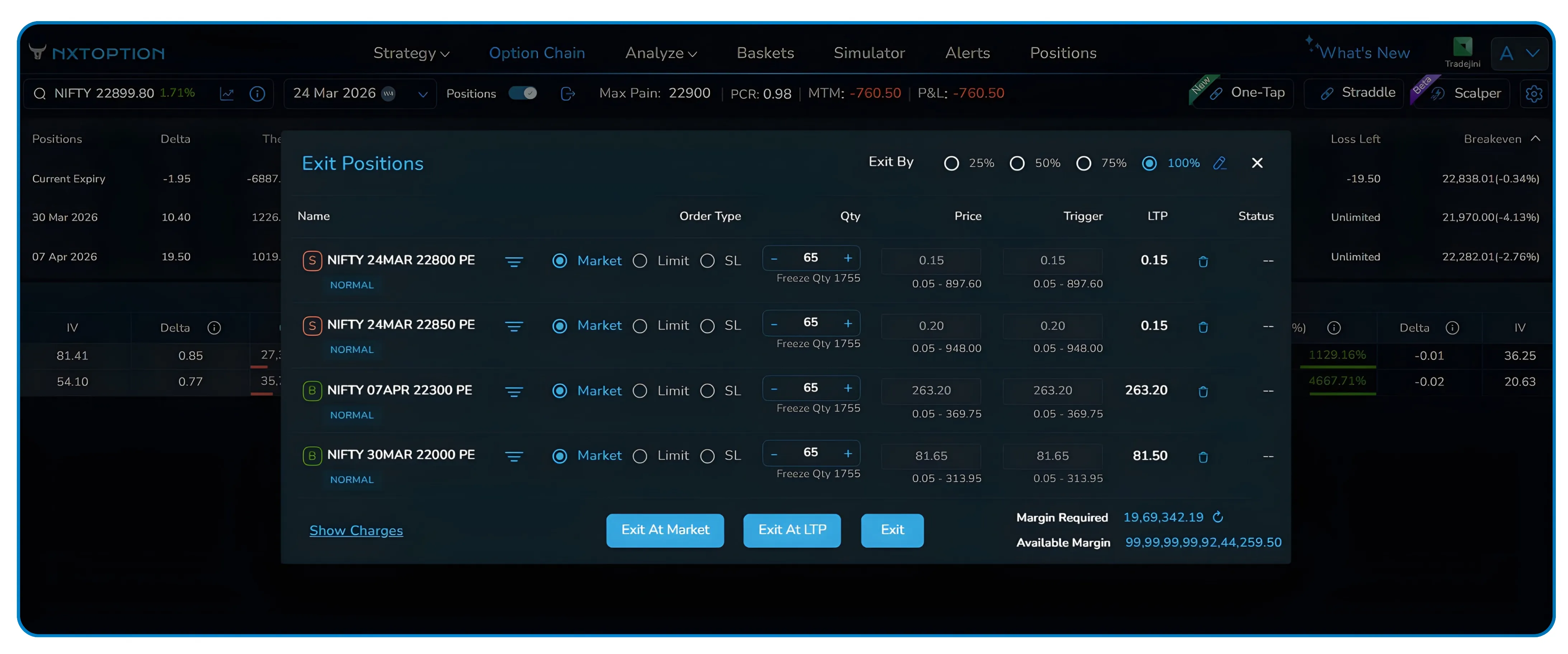Toggle the Positions switch in the header
The image size is (1568, 654).
point(522,93)
